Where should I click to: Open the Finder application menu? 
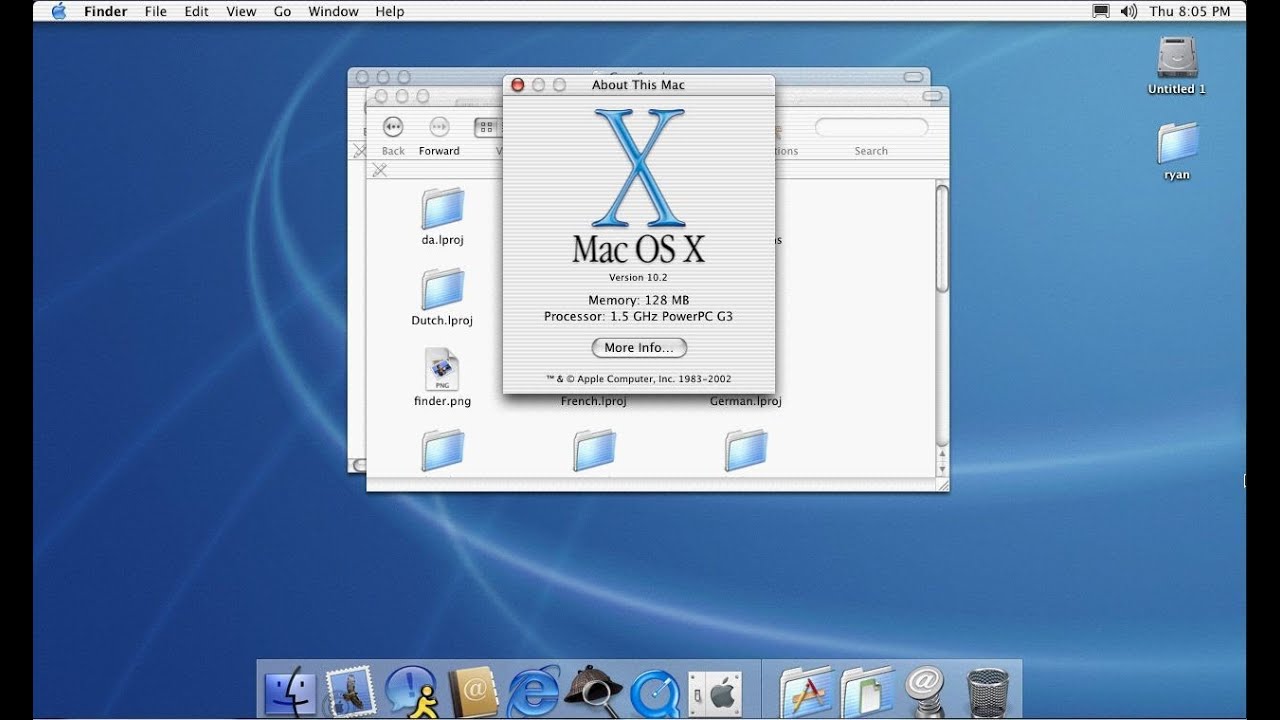point(104,11)
